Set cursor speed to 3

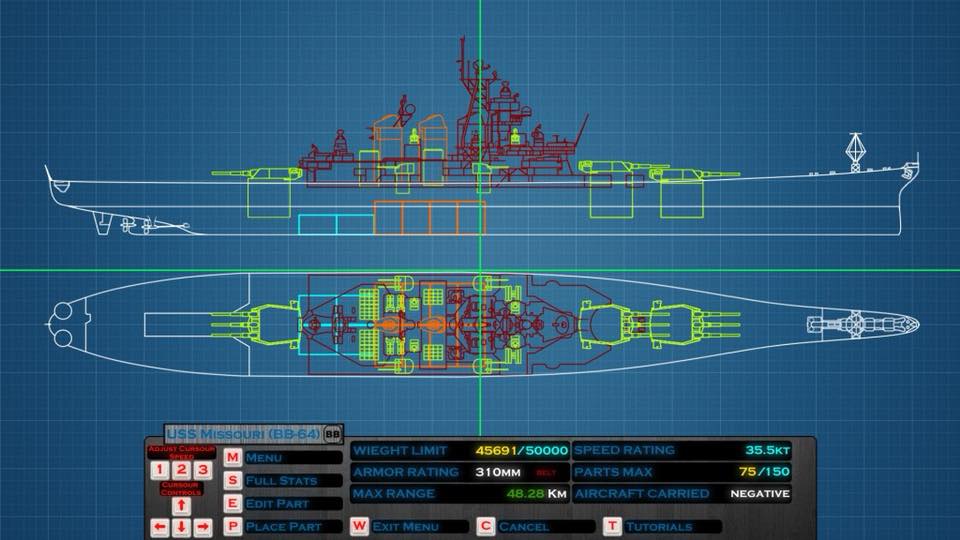(x=203, y=470)
